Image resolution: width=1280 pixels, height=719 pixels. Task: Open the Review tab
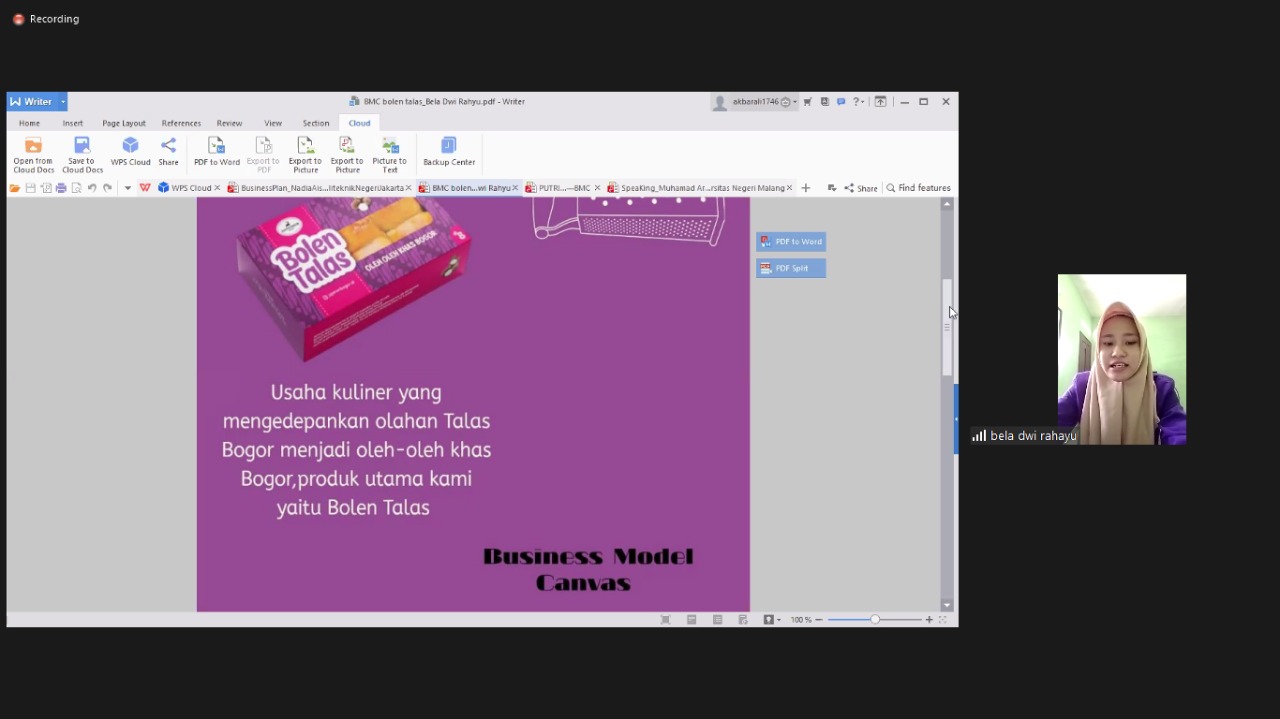pos(229,123)
